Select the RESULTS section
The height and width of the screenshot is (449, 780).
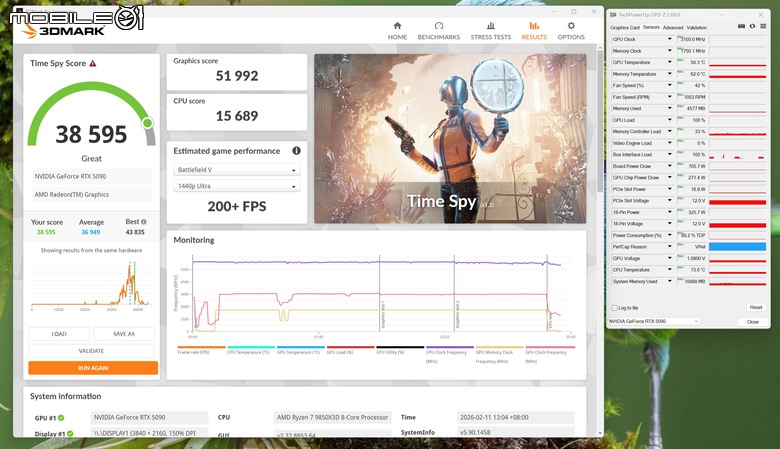click(x=534, y=31)
